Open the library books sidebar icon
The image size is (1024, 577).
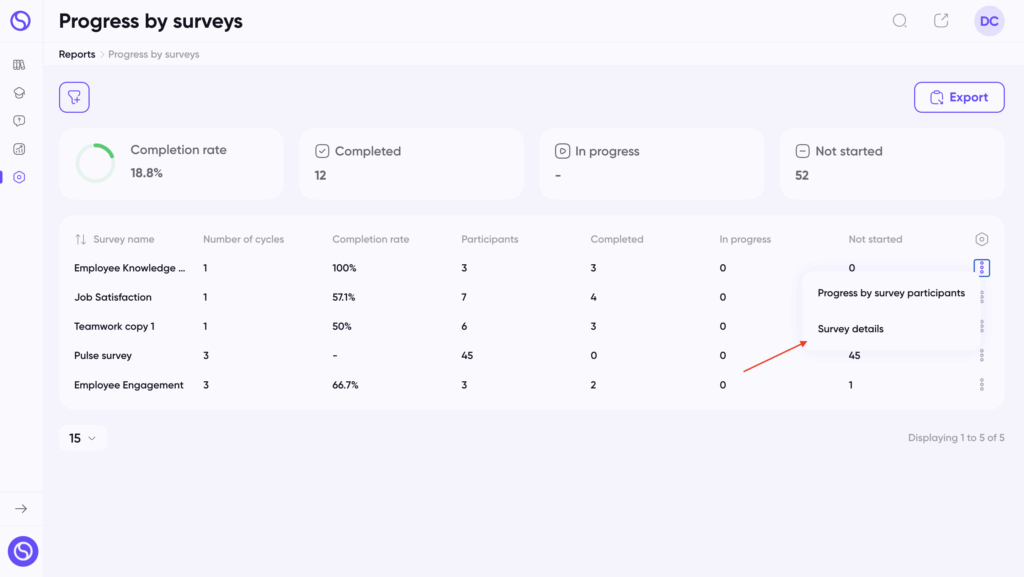19,65
